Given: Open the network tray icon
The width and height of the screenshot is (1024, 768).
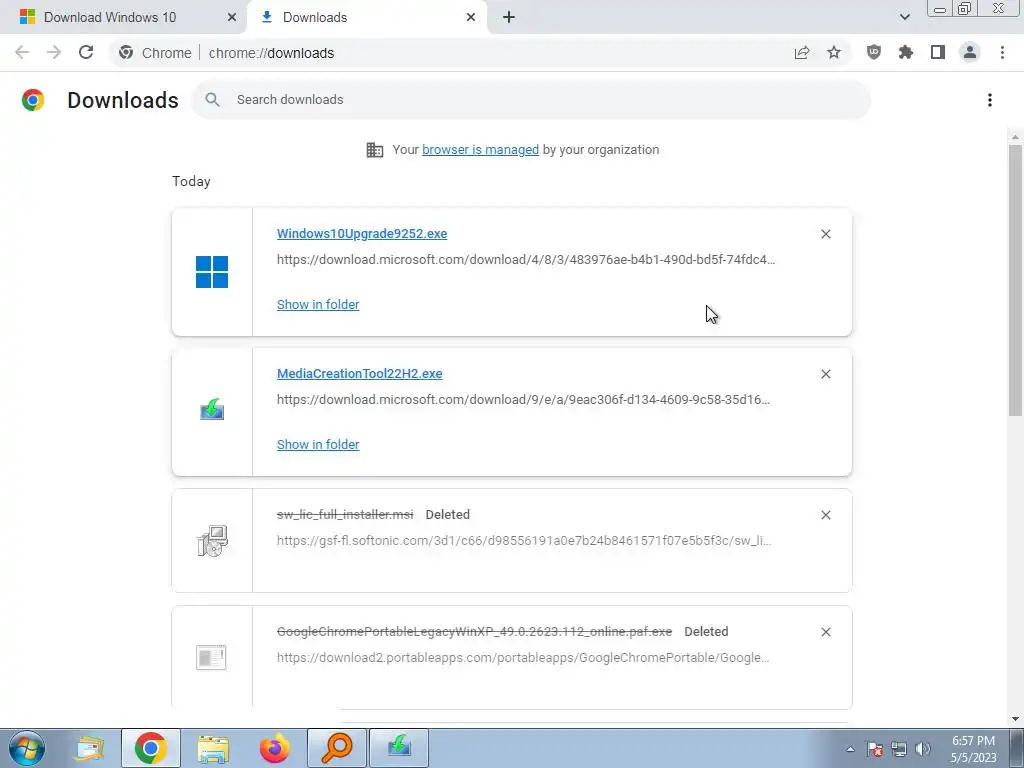Looking at the screenshot, I should (x=899, y=749).
